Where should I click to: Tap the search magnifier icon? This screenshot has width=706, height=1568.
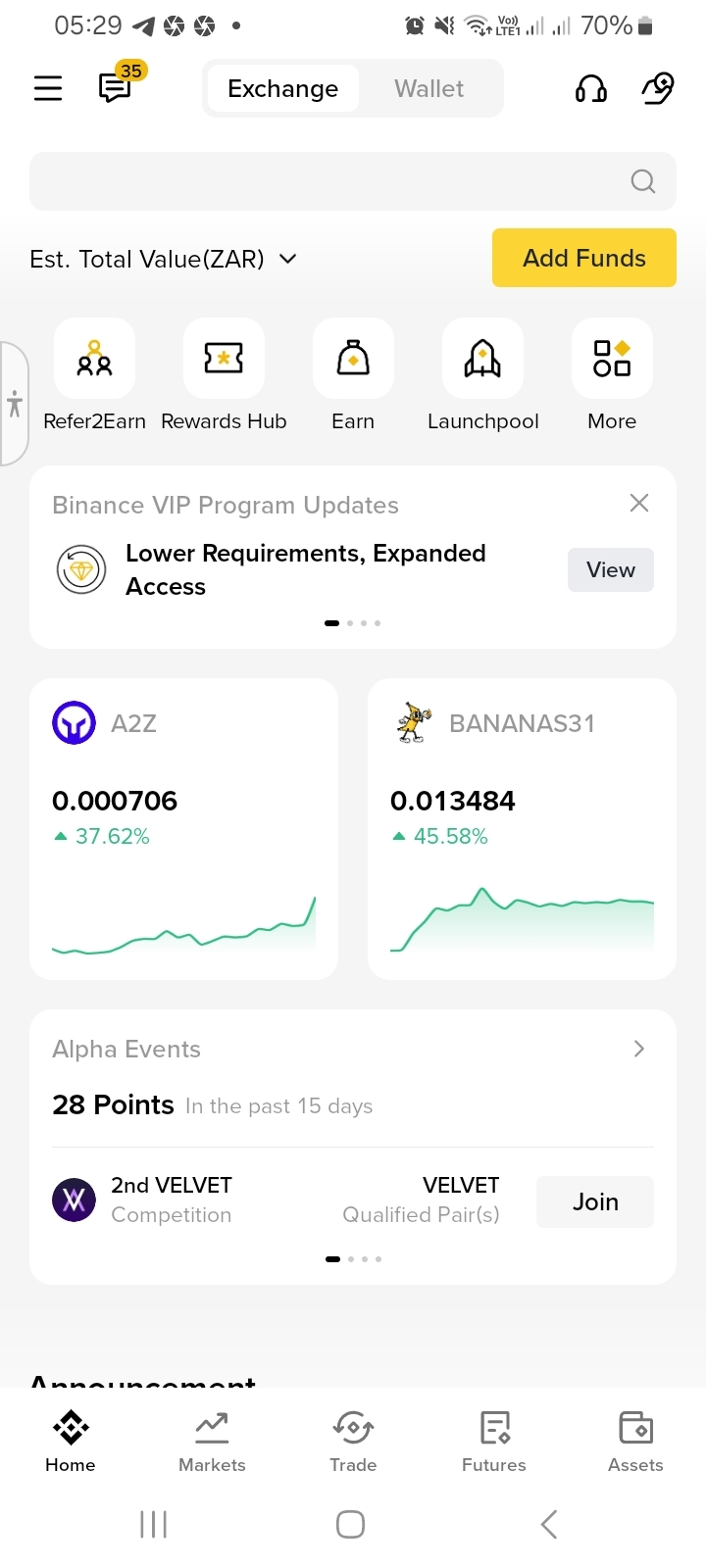point(642,181)
